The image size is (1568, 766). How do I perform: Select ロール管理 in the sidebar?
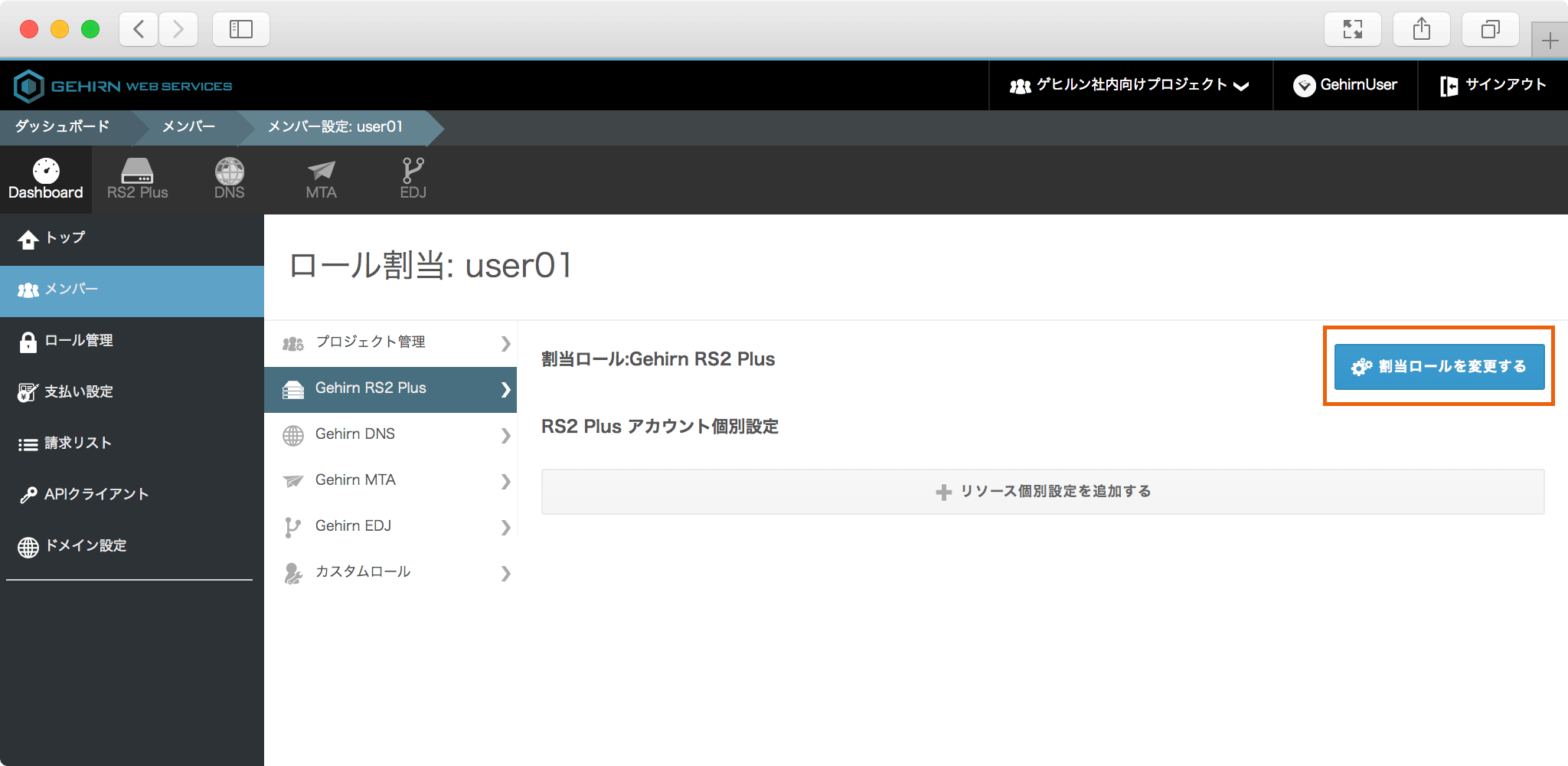click(x=78, y=341)
